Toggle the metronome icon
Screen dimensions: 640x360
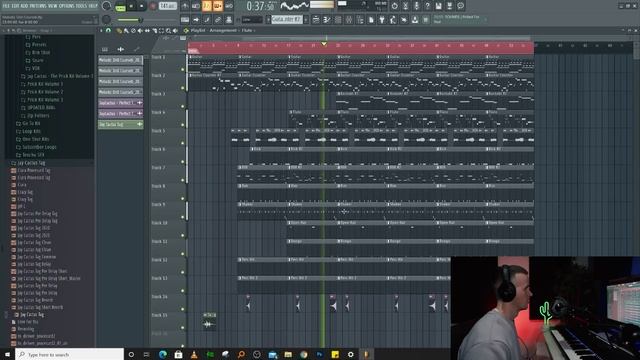point(185,6)
